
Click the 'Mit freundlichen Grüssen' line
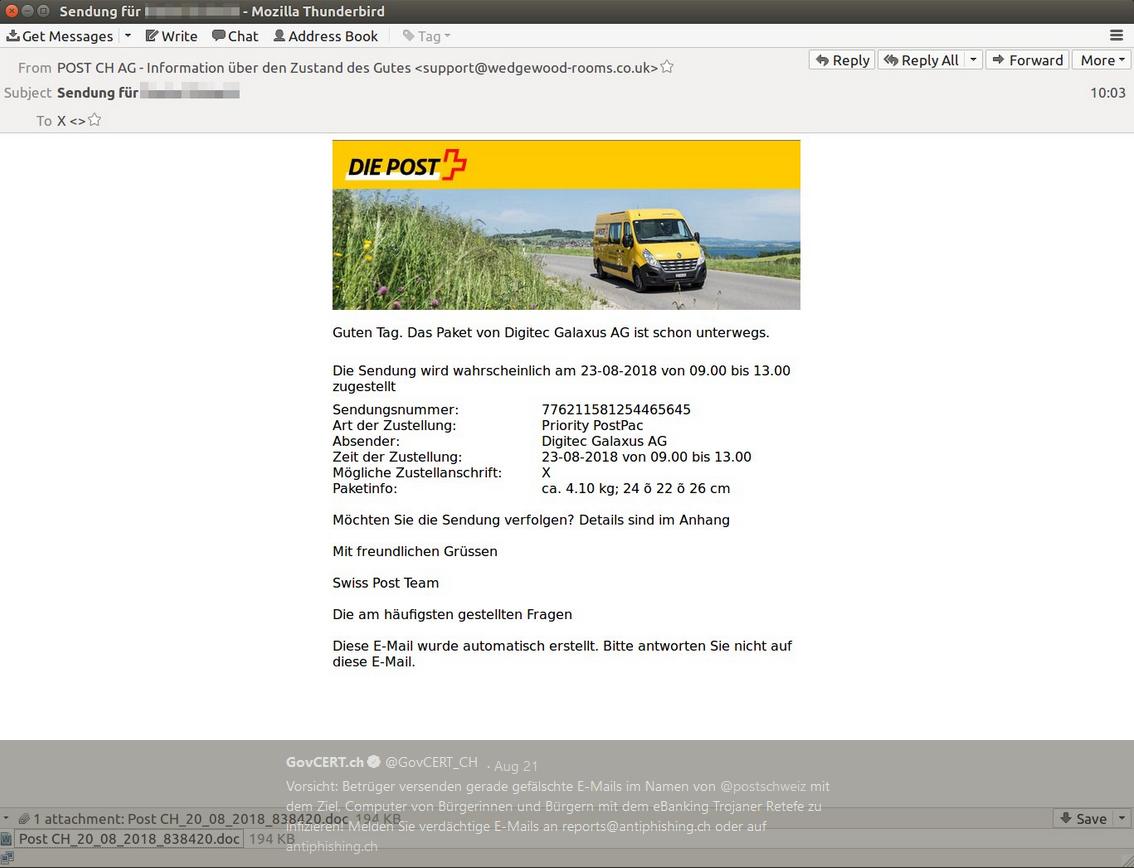pyautogui.click(x=415, y=551)
